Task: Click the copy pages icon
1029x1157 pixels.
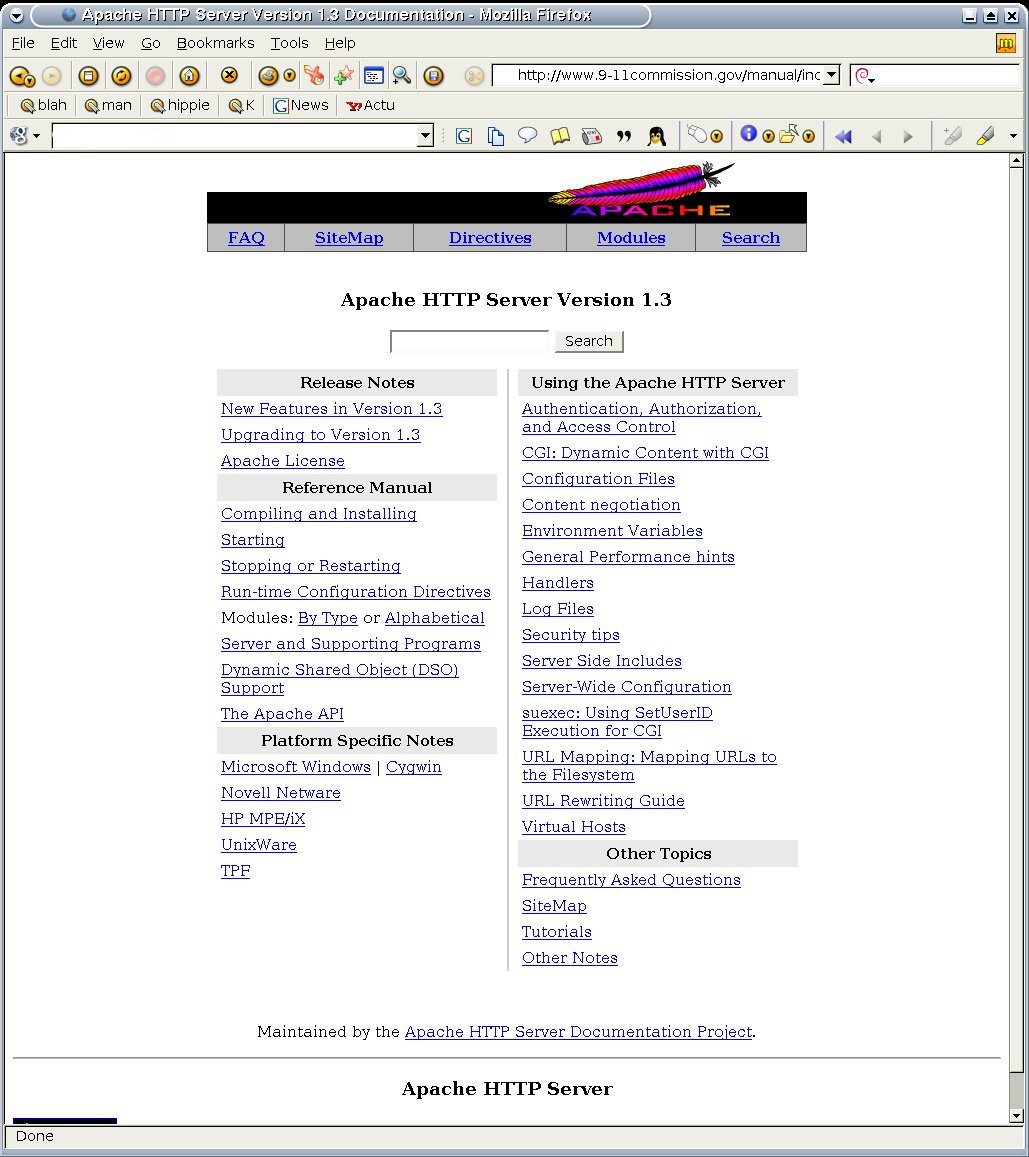Action: (x=496, y=136)
